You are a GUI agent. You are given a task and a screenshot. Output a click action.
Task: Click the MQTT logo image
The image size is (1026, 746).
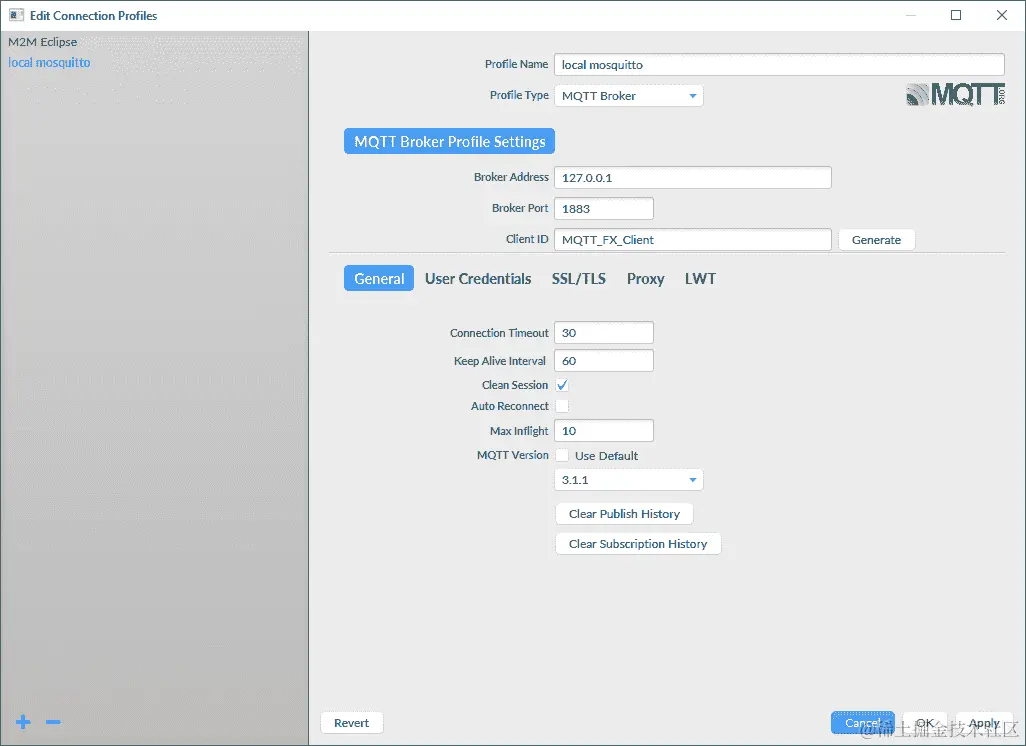955,95
